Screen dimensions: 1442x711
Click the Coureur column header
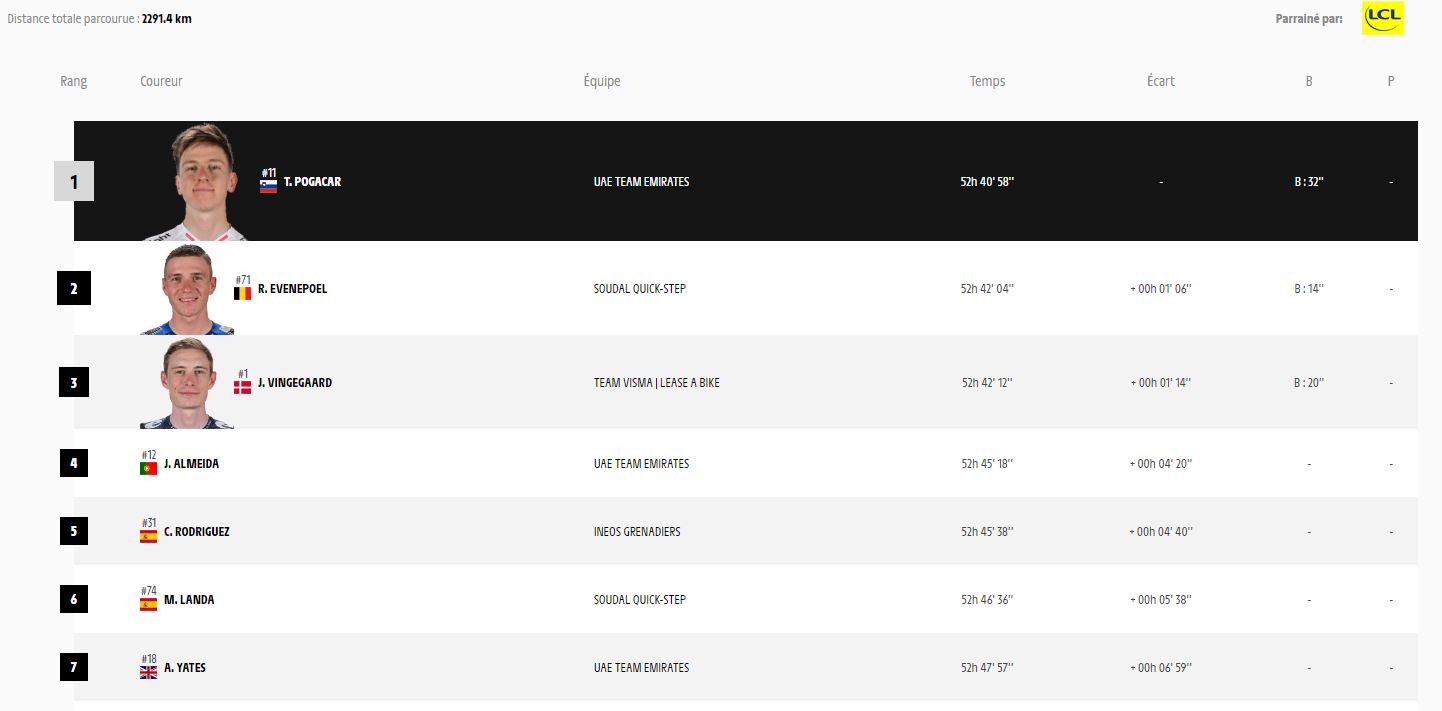tap(161, 81)
